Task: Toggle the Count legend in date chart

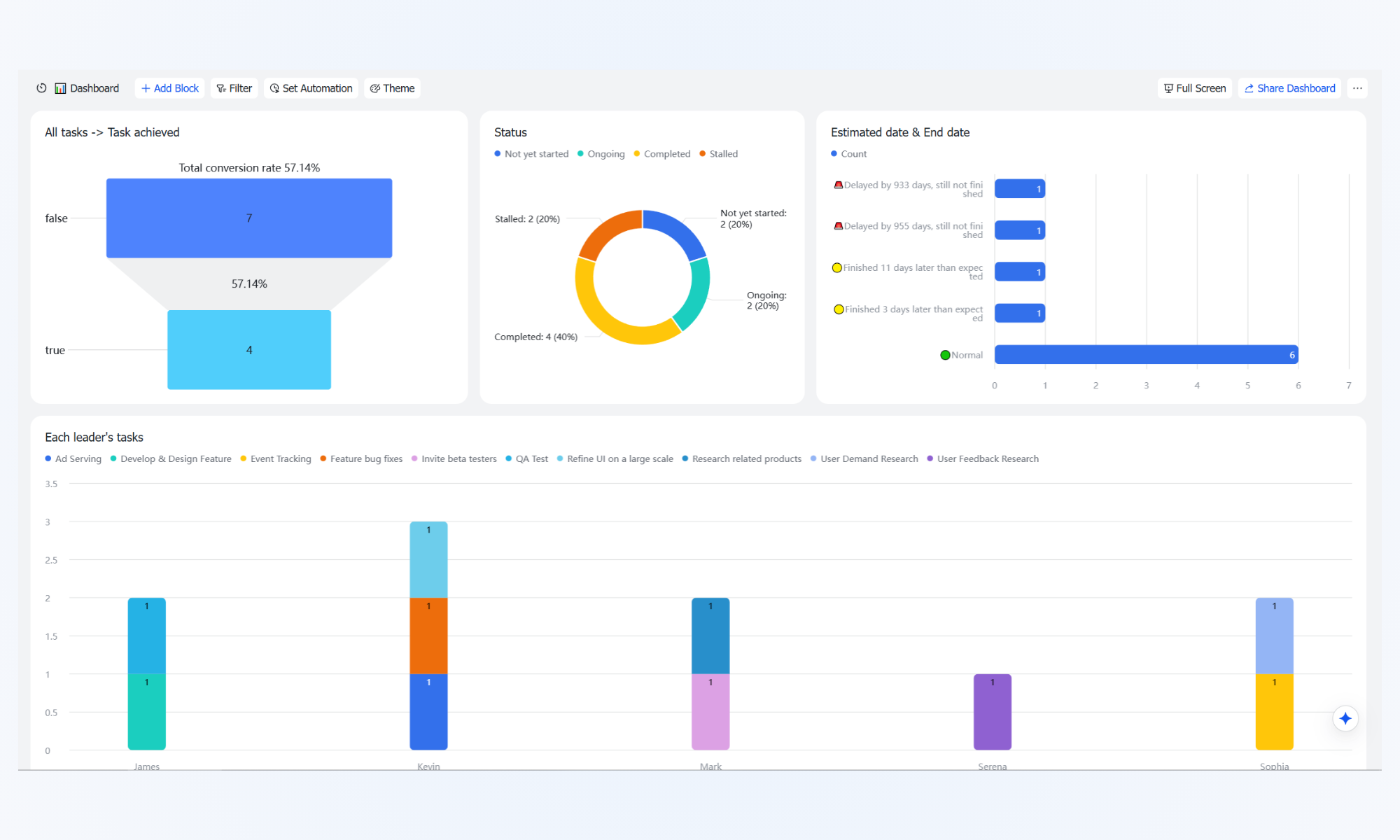Action: tap(848, 154)
